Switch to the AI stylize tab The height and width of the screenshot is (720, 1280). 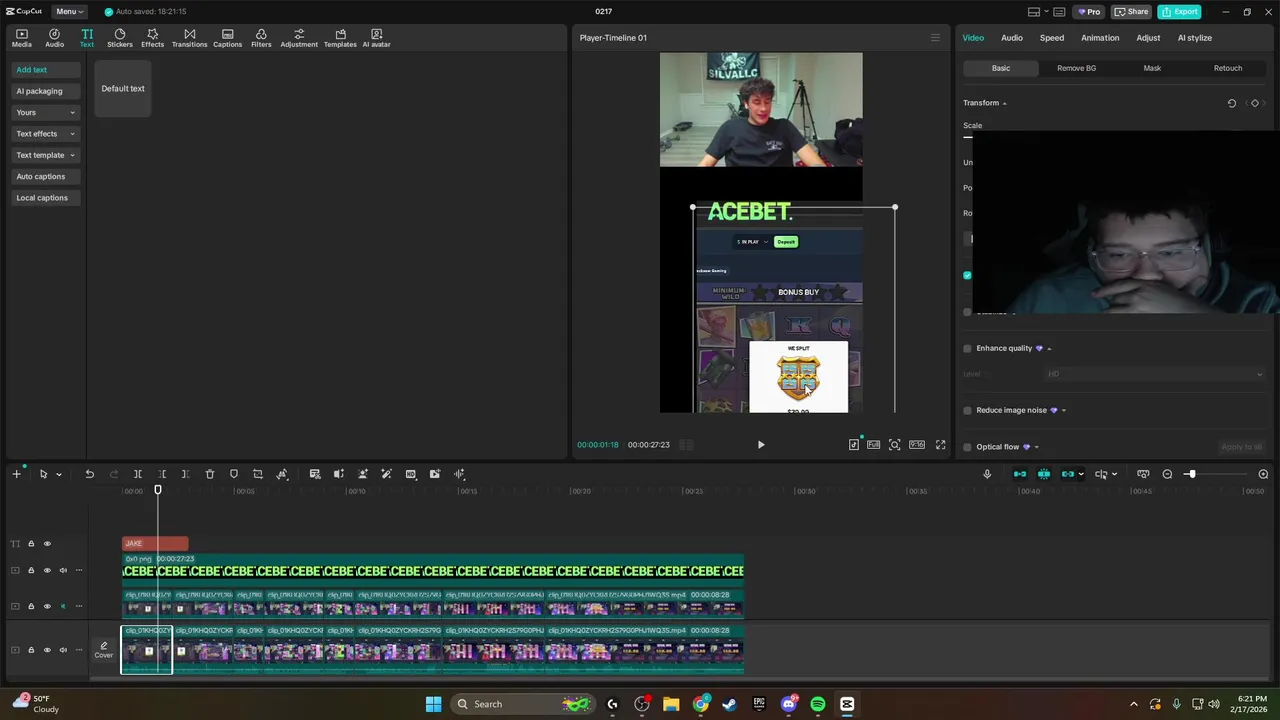1195,38
